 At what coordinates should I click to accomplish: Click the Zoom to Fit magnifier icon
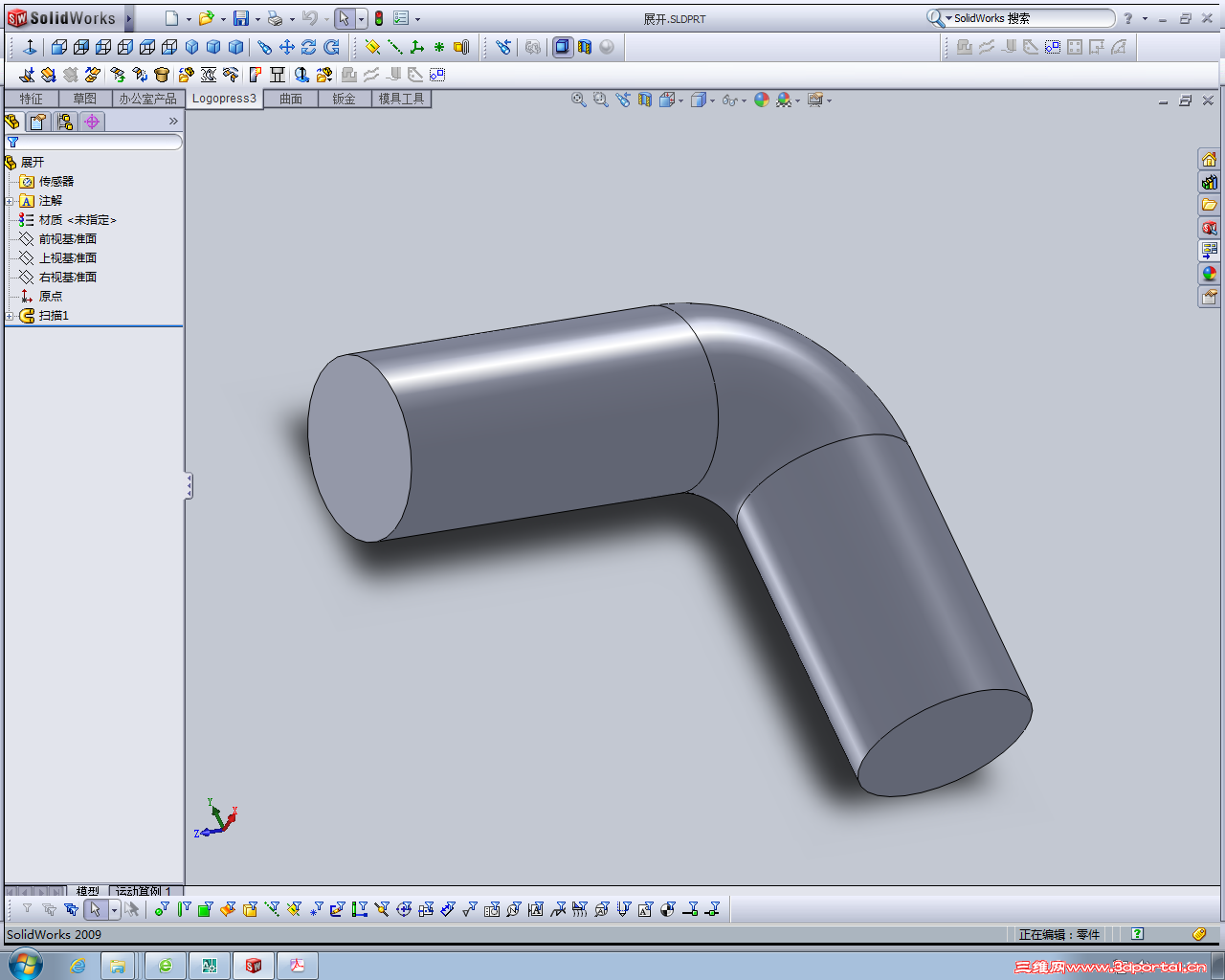pos(579,100)
